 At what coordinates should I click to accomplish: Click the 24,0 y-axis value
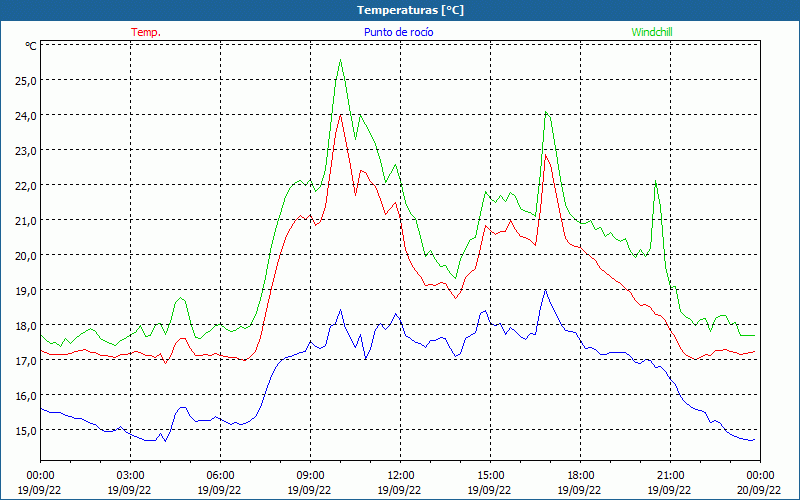click(x=27, y=116)
